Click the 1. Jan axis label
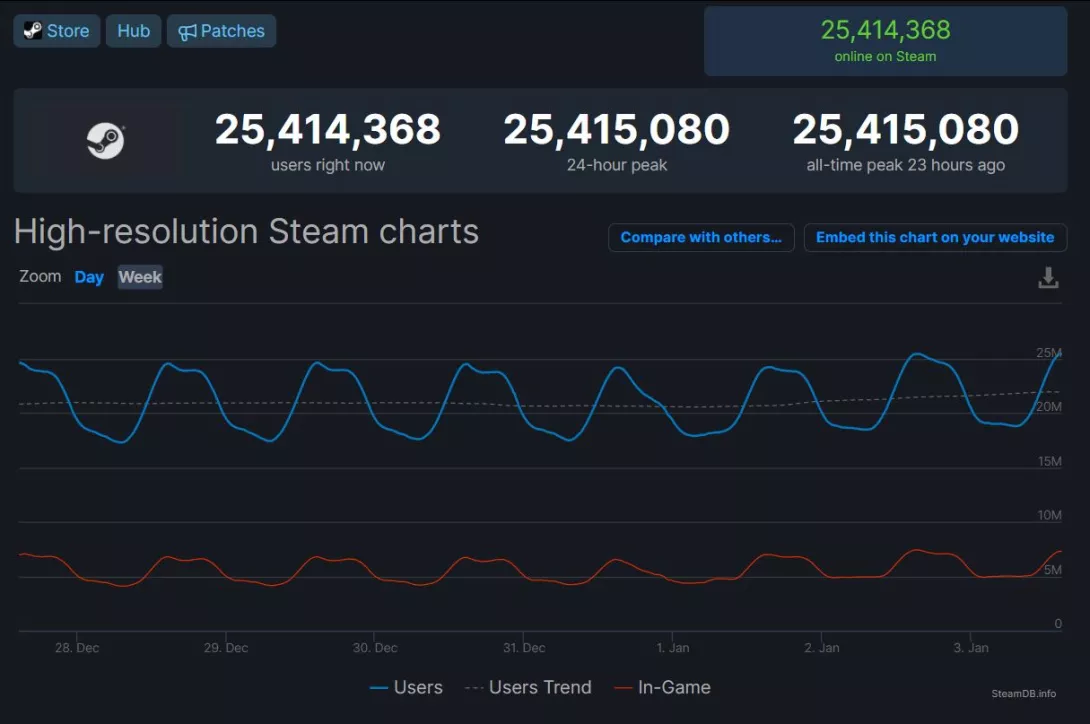The height and width of the screenshot is (724, 1090). tap(673, 648)
